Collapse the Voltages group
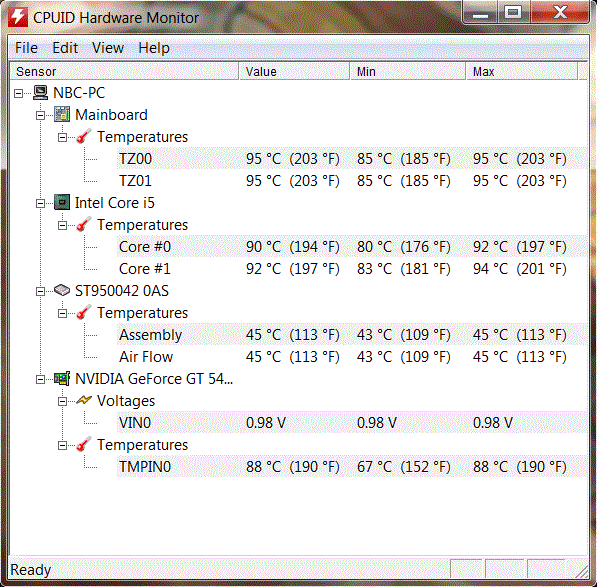The height and width of the screenshot is (587, 597). 62,401
